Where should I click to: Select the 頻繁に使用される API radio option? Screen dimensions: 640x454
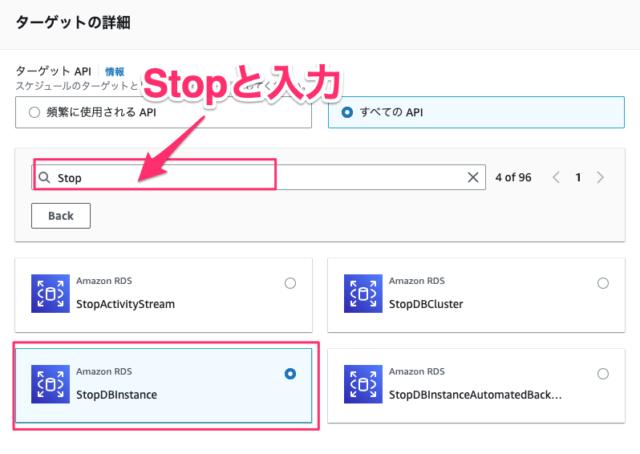coord(35,113)
